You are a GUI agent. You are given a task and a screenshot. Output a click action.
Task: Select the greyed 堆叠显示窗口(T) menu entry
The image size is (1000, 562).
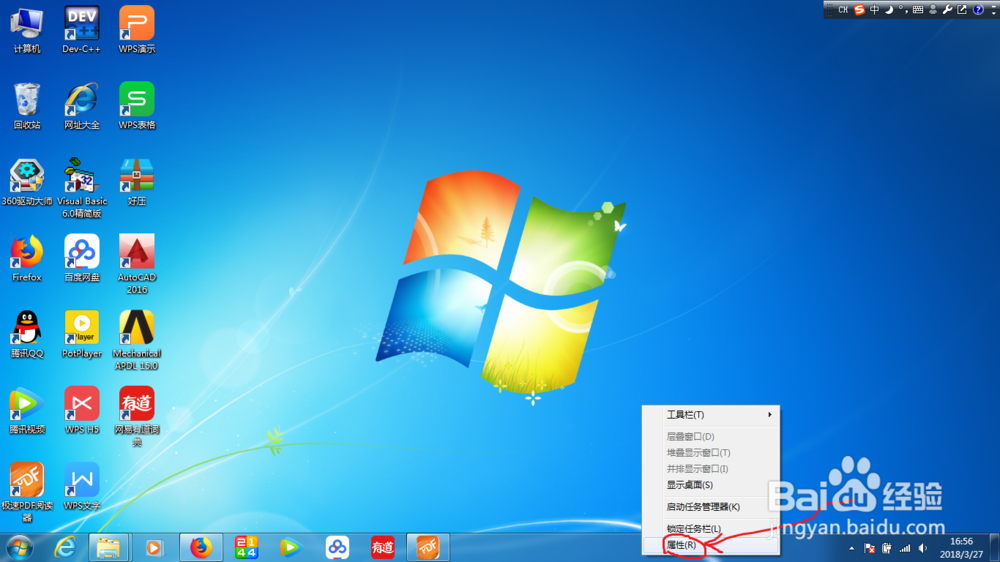pos(710,452)
